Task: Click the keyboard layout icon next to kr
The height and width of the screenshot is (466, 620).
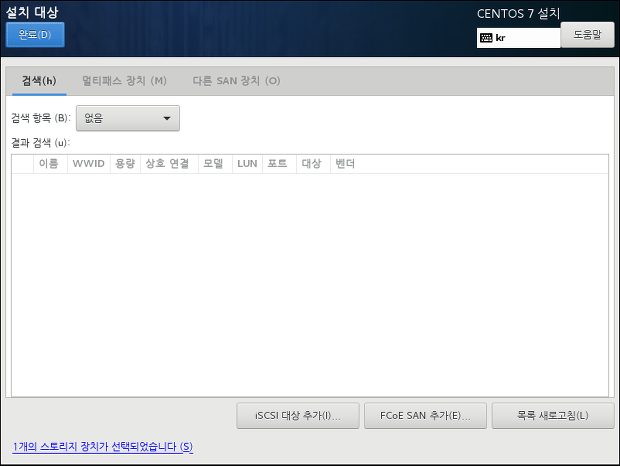Action: tap(486, 38)
